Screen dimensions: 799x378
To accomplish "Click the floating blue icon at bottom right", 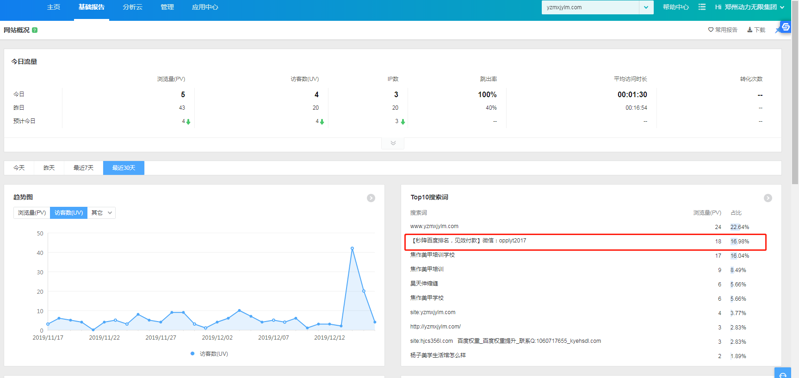I will coord(782,373).
